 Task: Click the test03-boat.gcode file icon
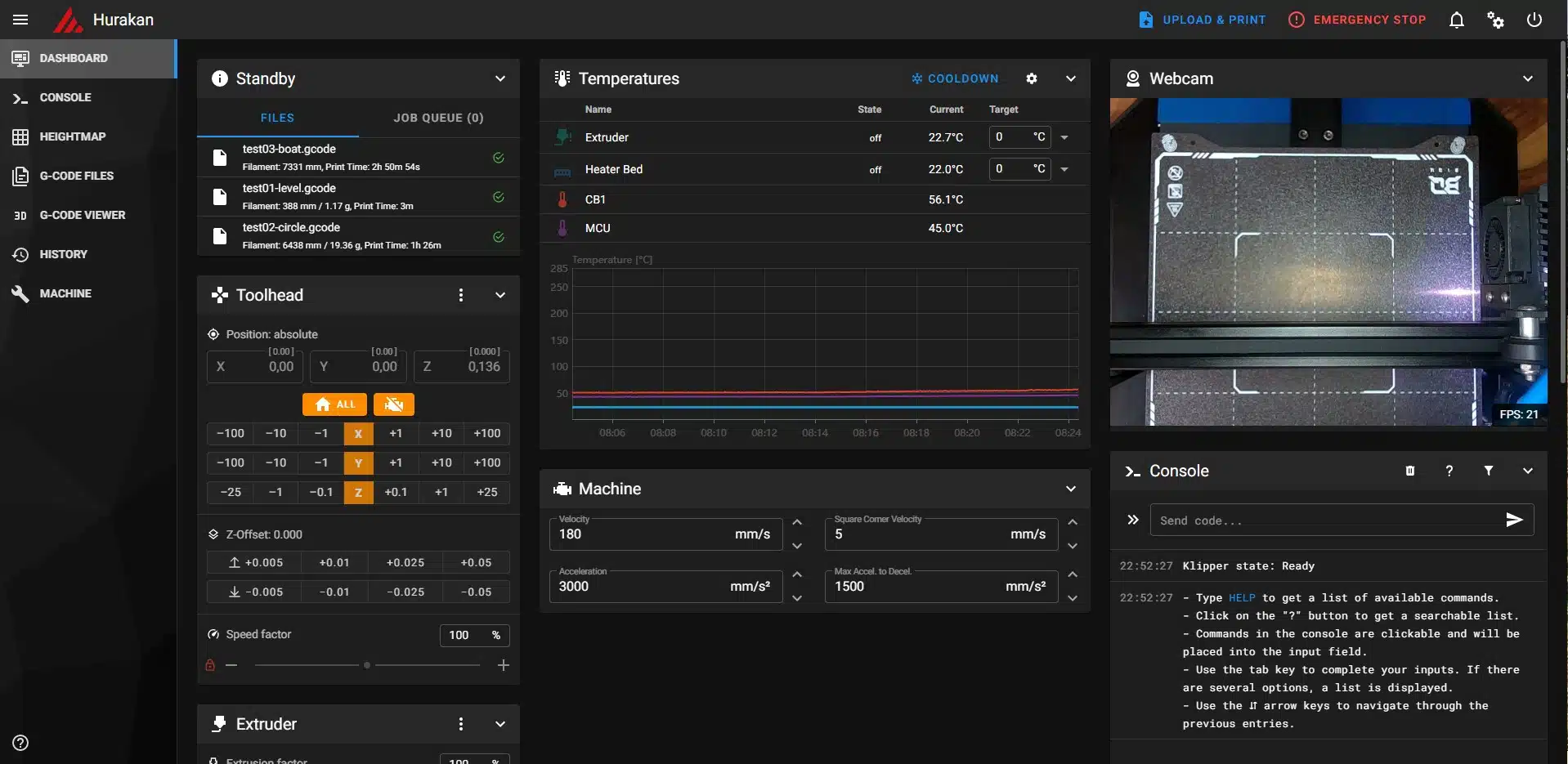point(219,158)
